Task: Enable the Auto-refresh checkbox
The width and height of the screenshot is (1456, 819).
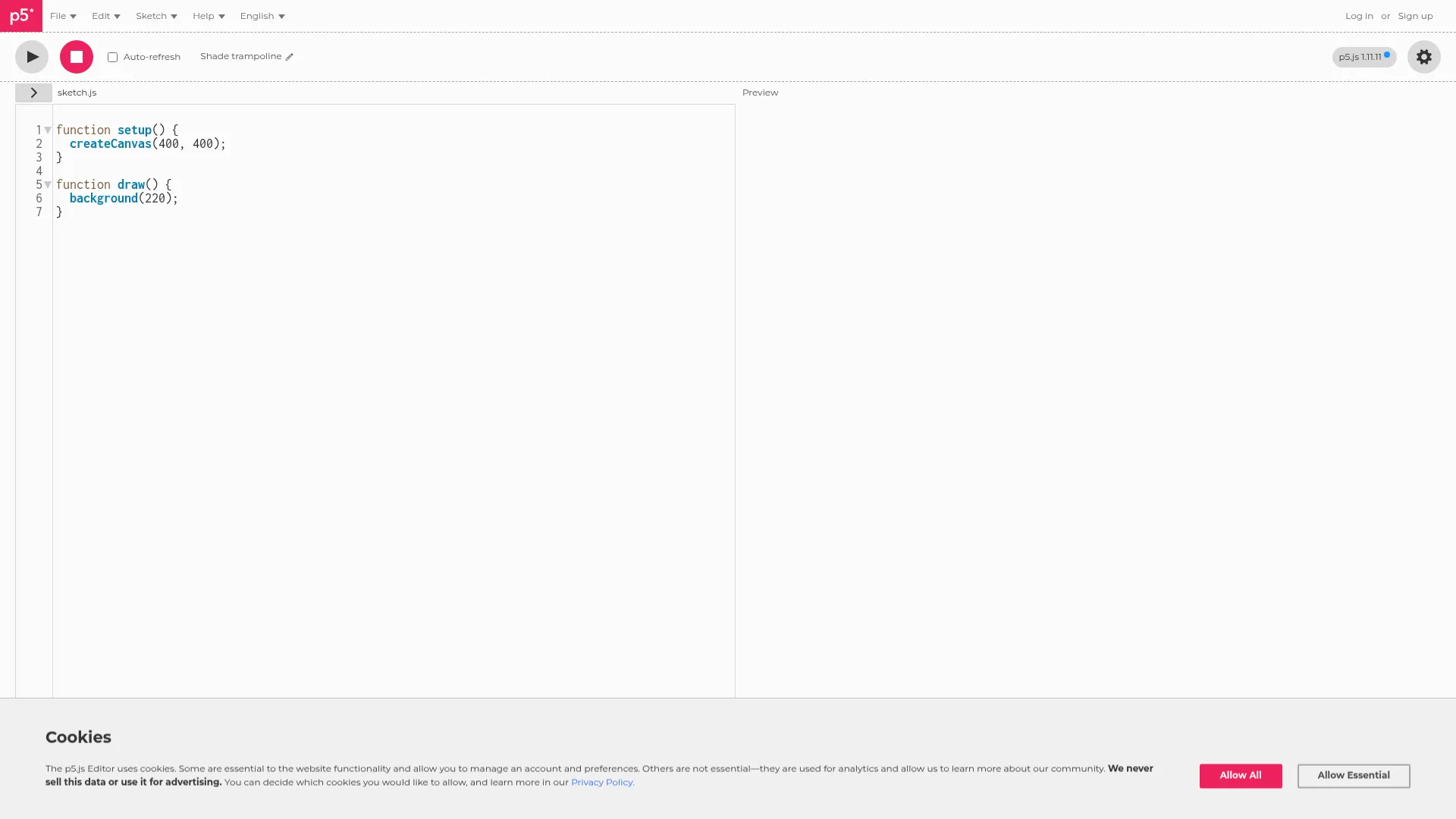Action: (113, 58)
